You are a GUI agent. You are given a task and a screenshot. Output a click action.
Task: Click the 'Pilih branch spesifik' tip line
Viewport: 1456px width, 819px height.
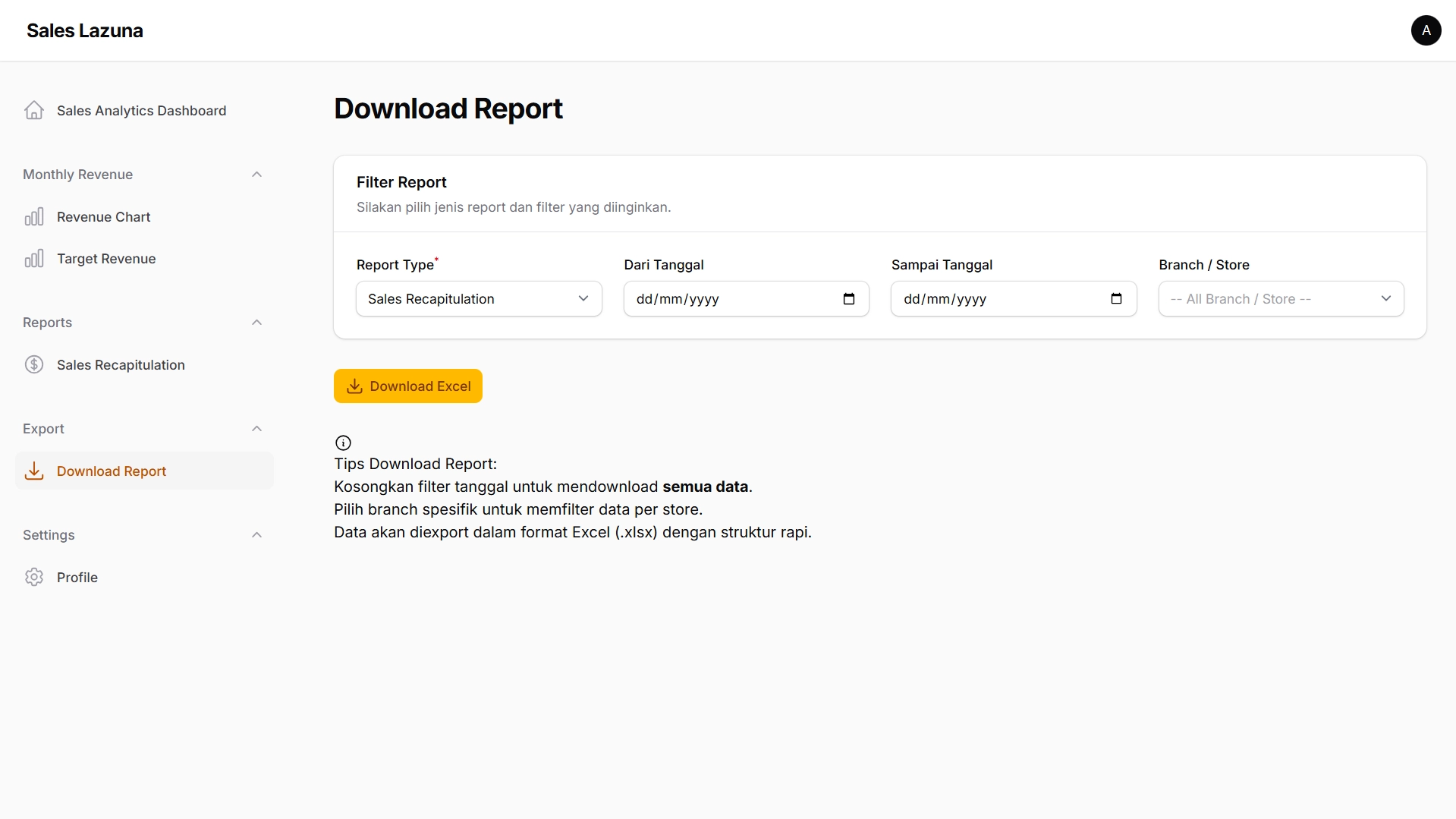[518, 509]
